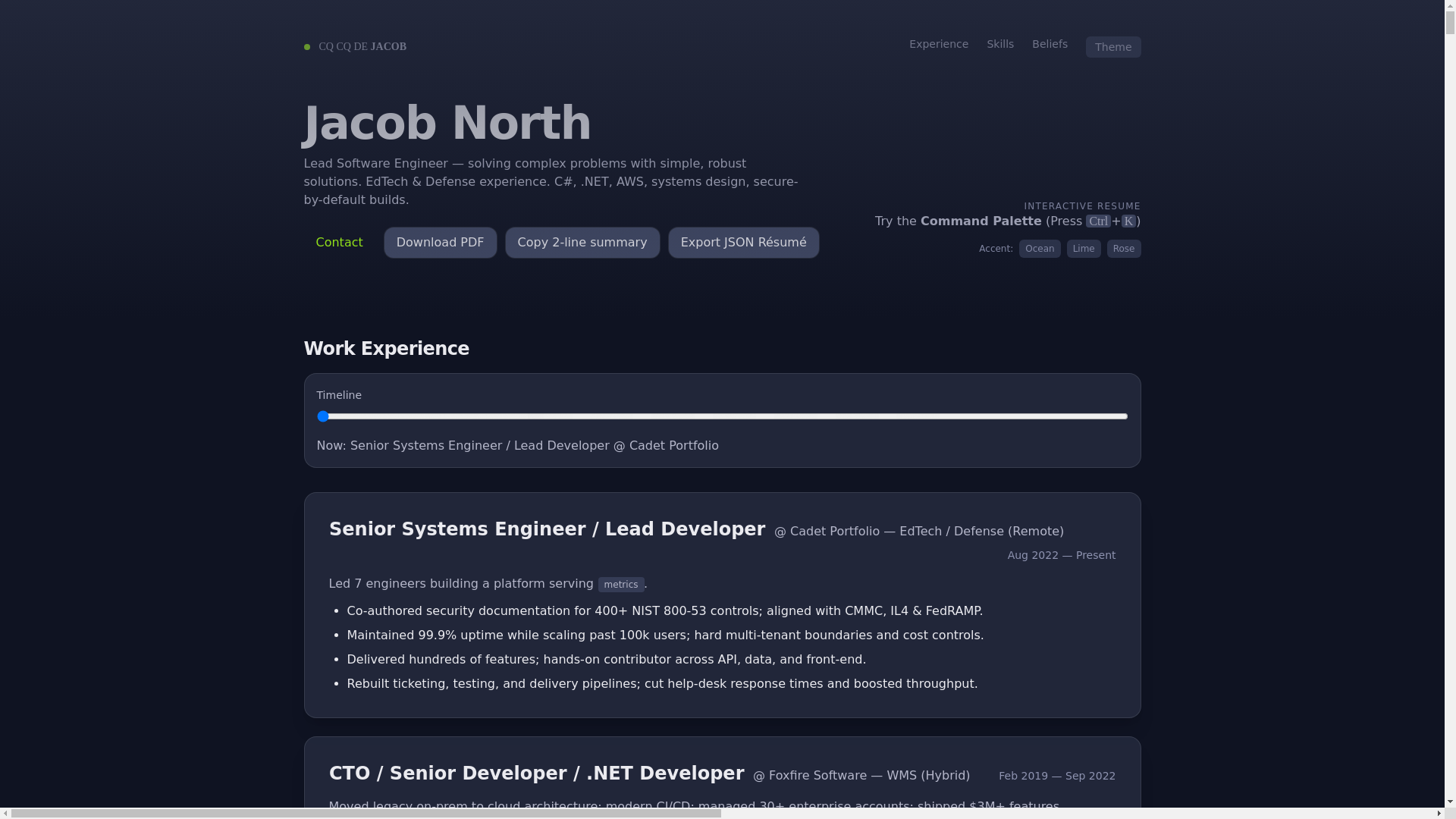Screen dimensions: 1456x819
Task: Click the Timeline label
Action: [339, 395]
